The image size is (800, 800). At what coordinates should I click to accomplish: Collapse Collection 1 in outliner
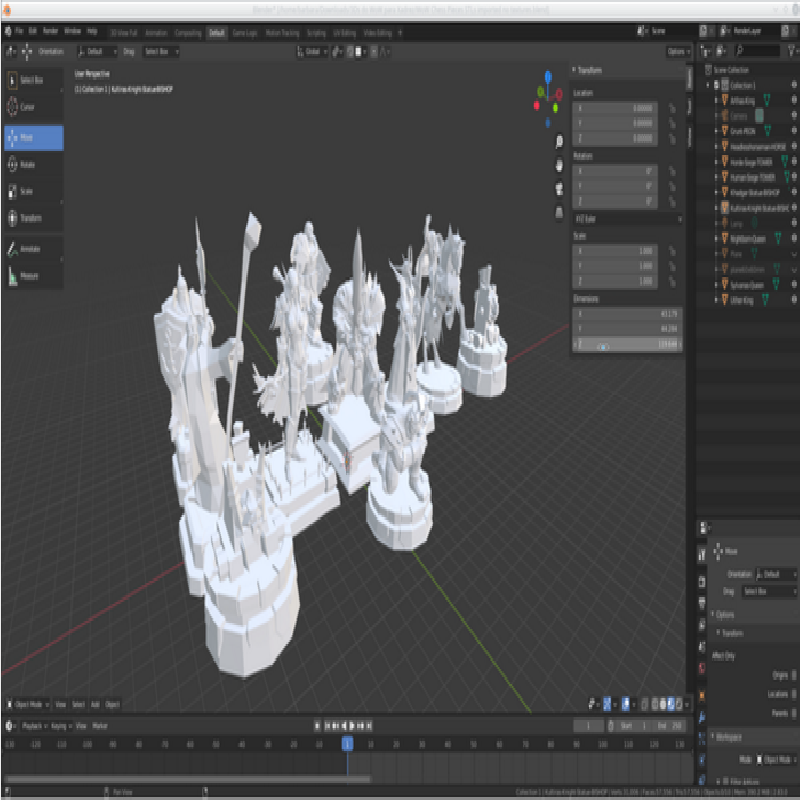[708, 85]
